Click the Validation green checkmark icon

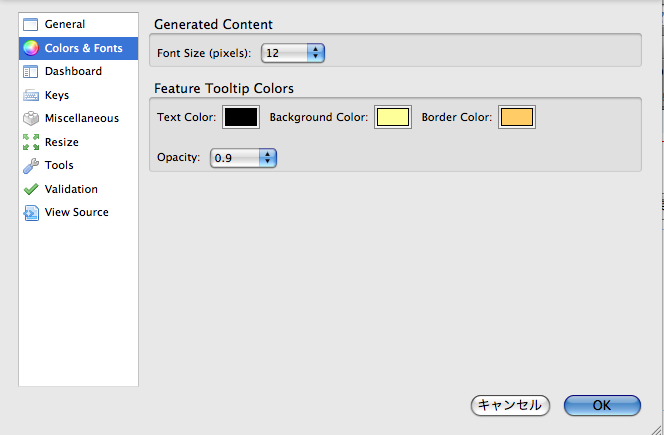pos(30,189)
